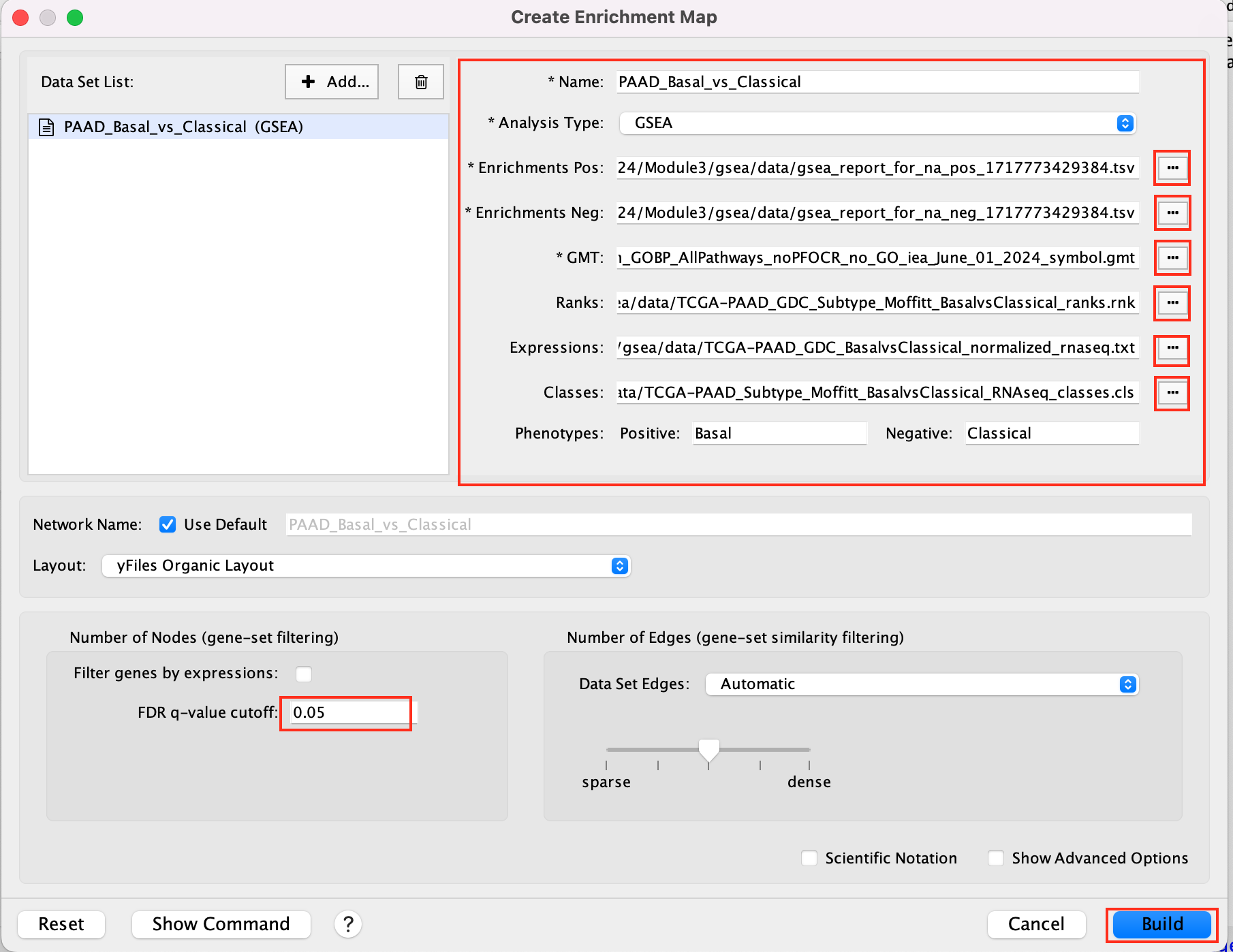
Task: Browse for Enrichments Neg file
Action: tap(1172, 212)
